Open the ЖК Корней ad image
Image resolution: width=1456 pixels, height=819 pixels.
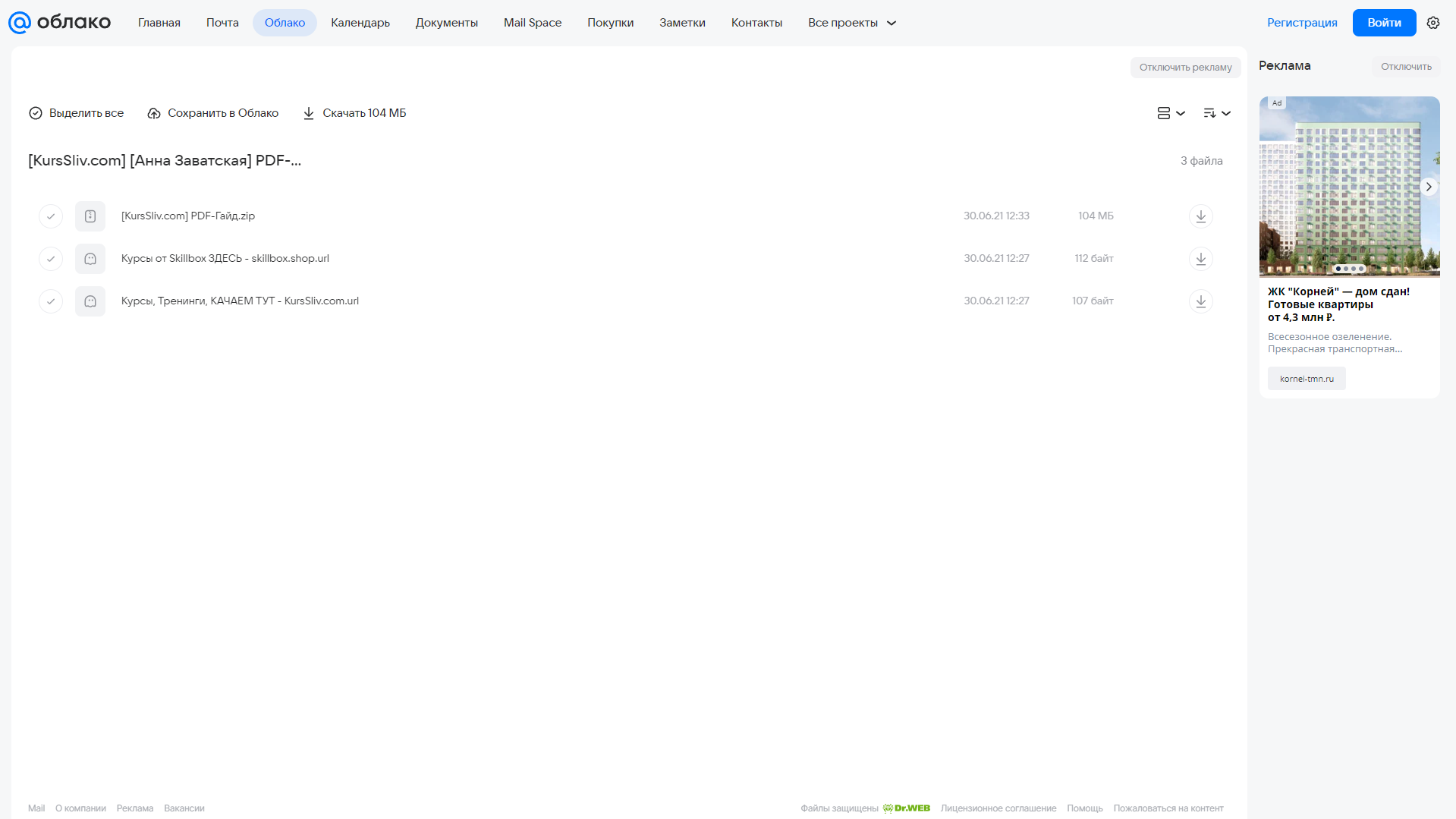tap(1349, 187)
